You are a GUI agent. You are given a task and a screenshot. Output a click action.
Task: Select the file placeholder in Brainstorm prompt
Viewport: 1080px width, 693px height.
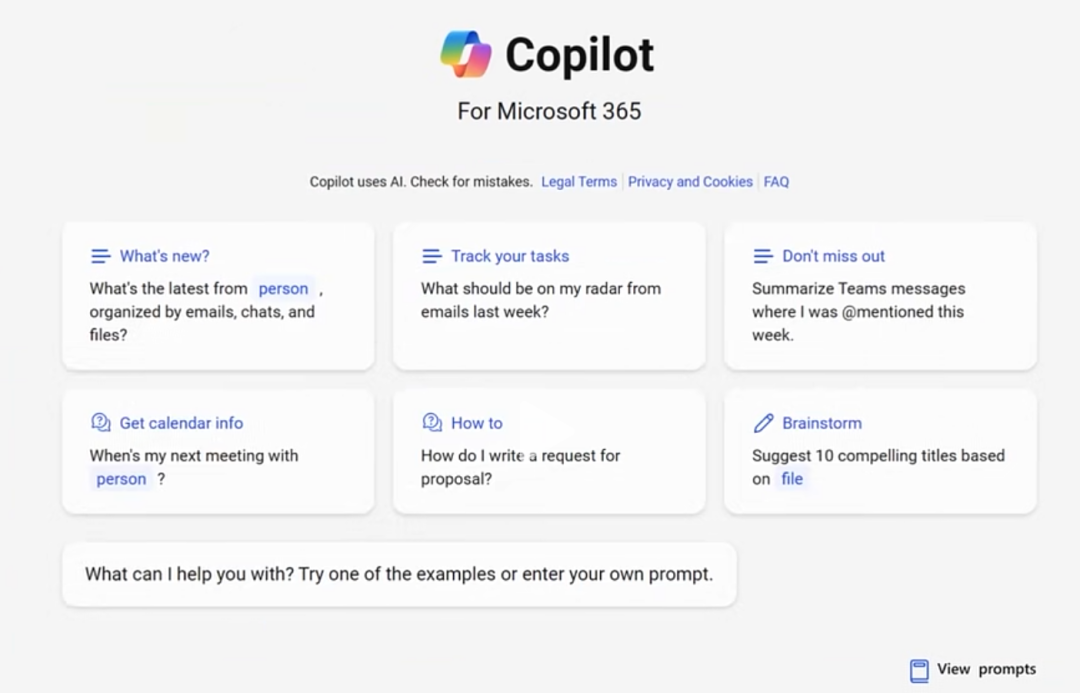coord(792,479)
